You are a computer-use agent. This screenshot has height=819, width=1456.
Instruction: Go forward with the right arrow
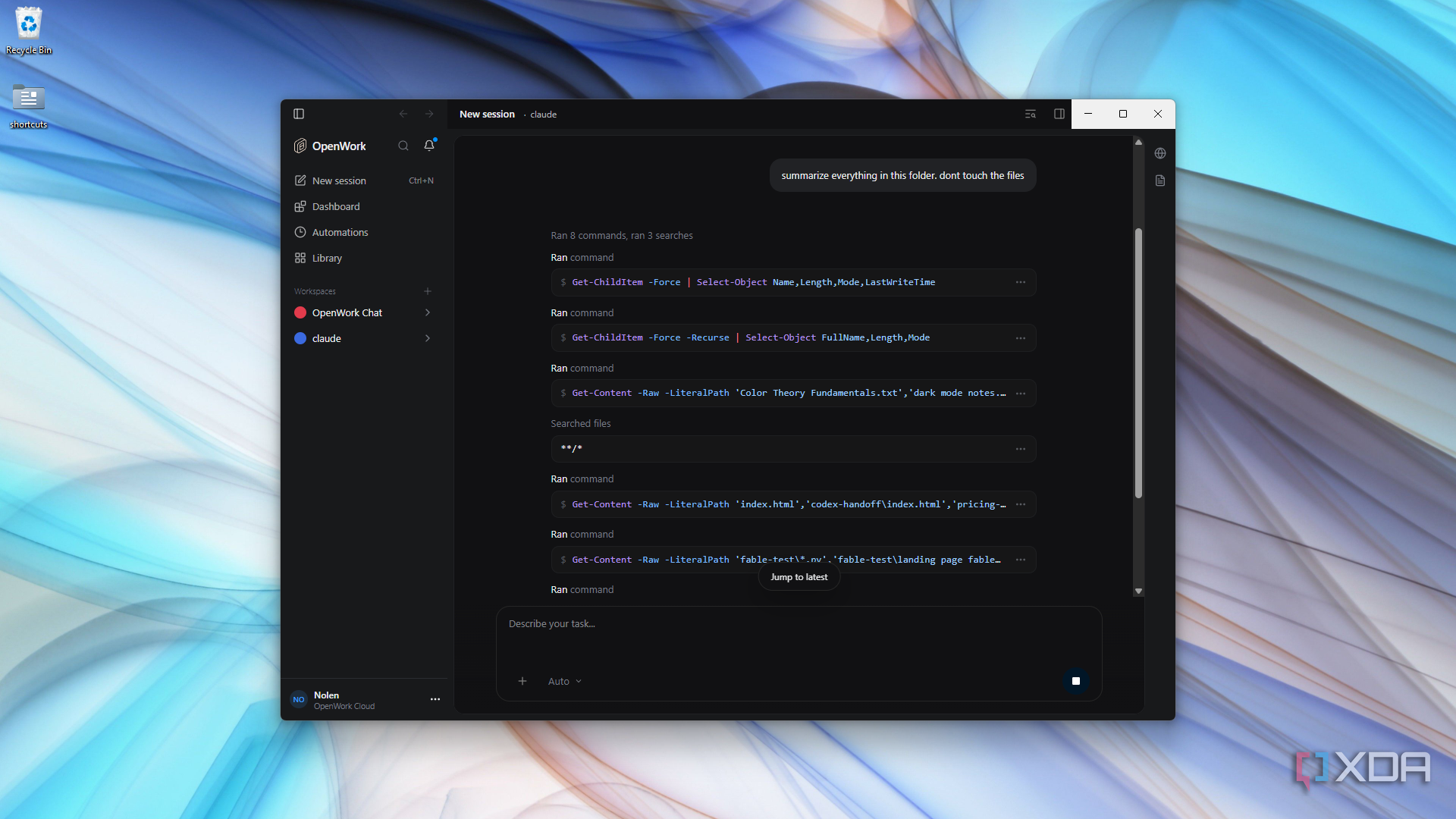[429, 114]
